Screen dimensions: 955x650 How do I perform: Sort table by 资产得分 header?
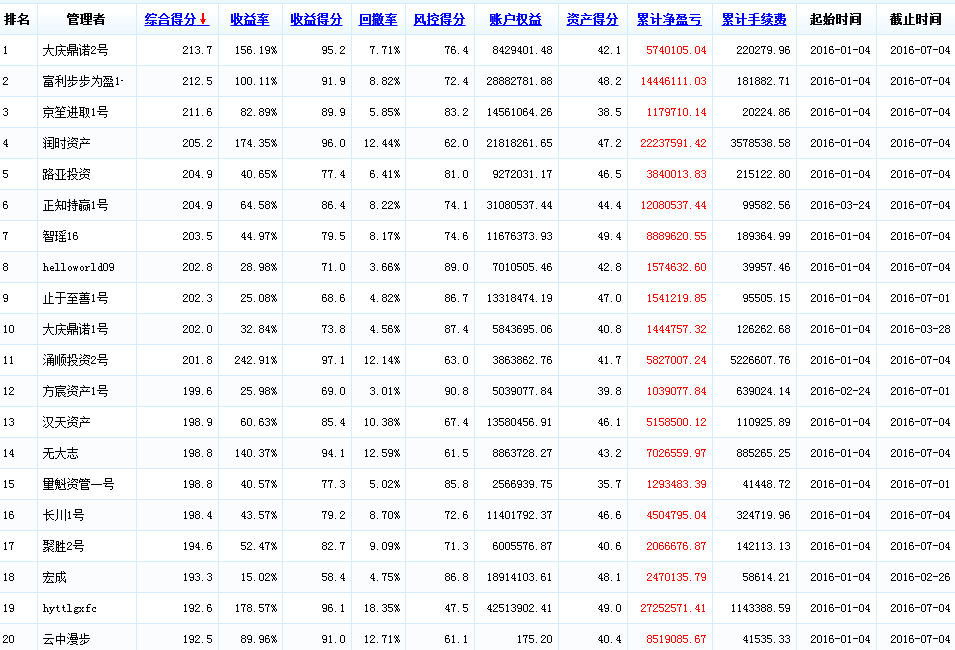[592, 19]
